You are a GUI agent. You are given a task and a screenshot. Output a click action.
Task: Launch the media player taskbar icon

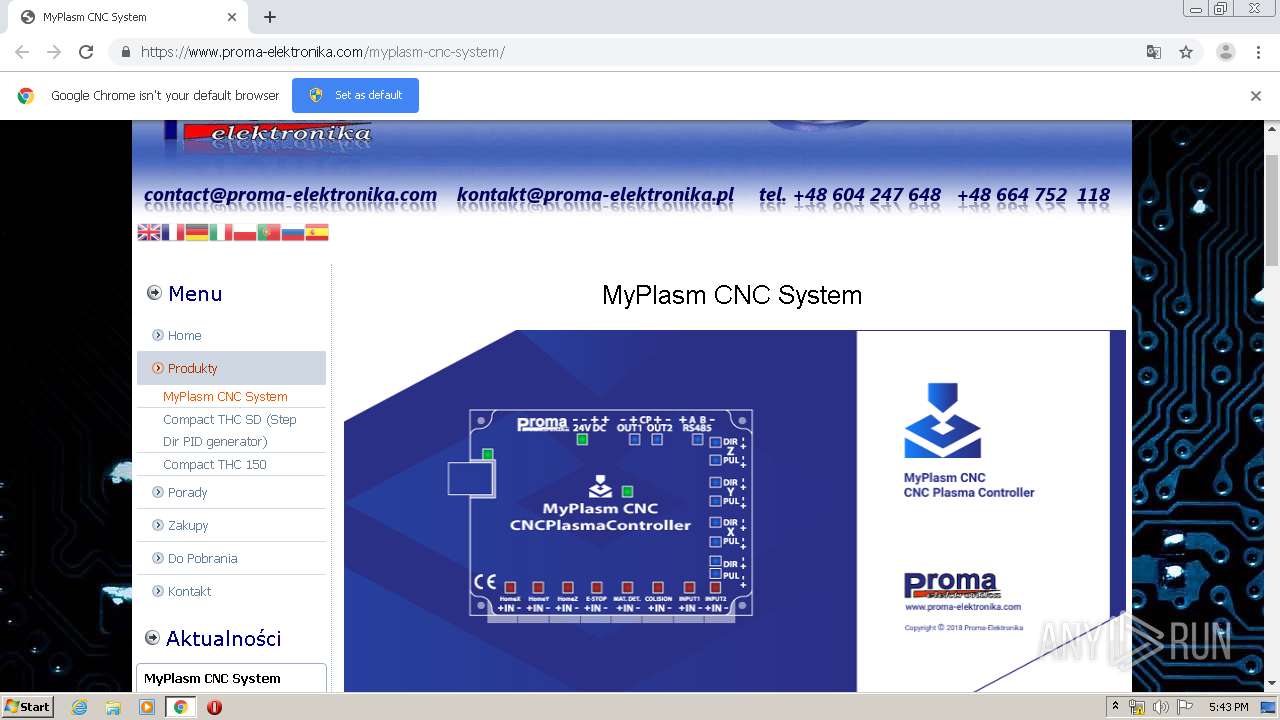[147, 707]
